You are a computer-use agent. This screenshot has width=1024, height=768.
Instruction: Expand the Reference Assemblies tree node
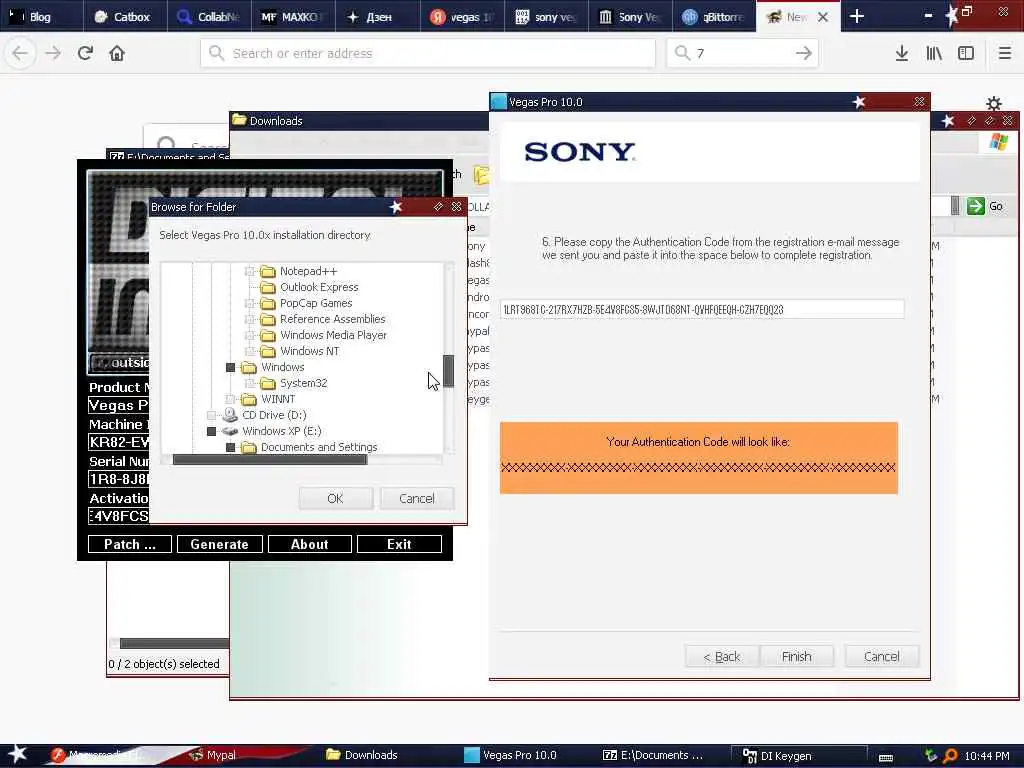[249, 319]
